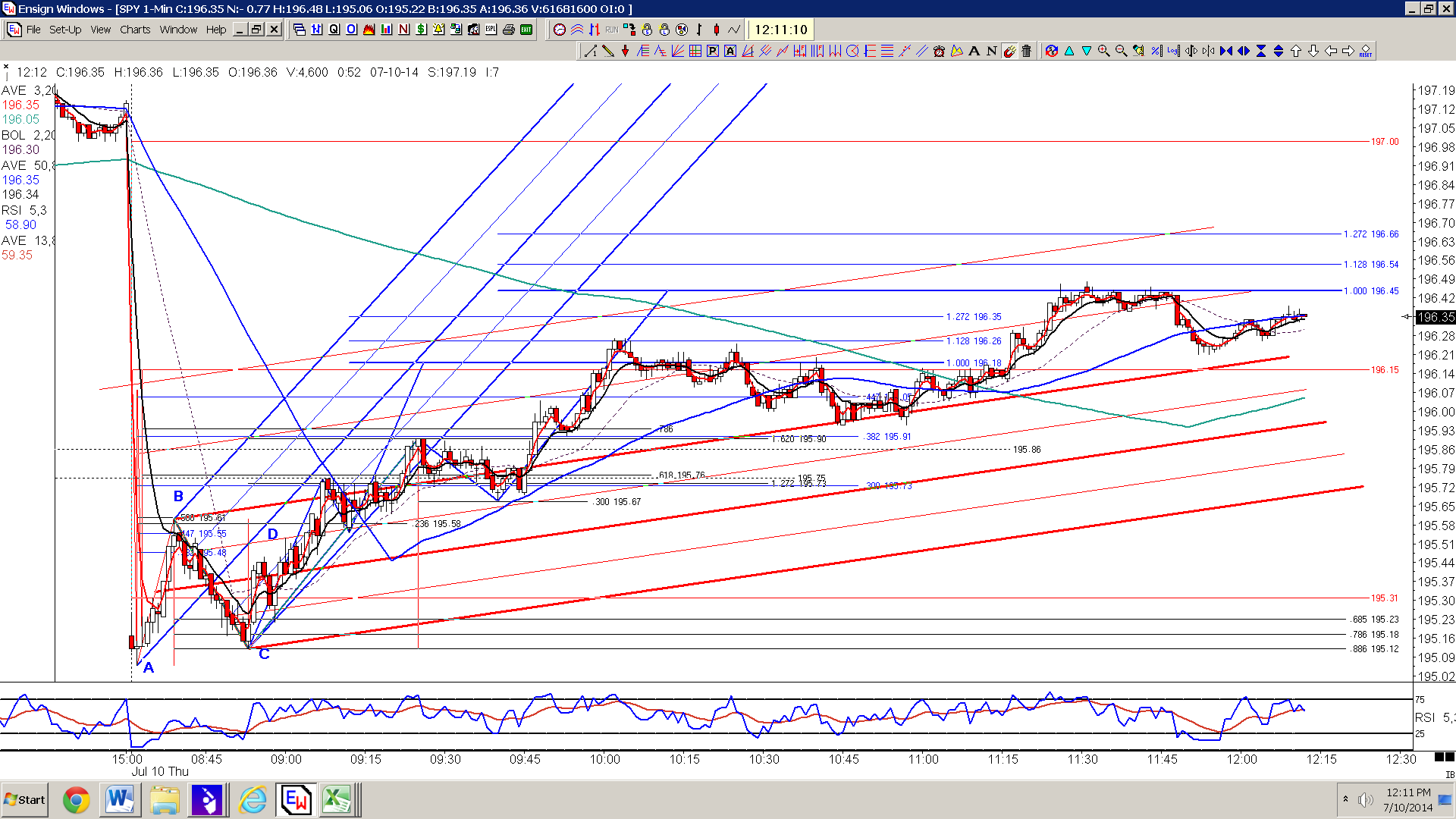Click the blue Q quote page icon
The height and width of the screenshot is (819, 1456).
coord(334,30)
